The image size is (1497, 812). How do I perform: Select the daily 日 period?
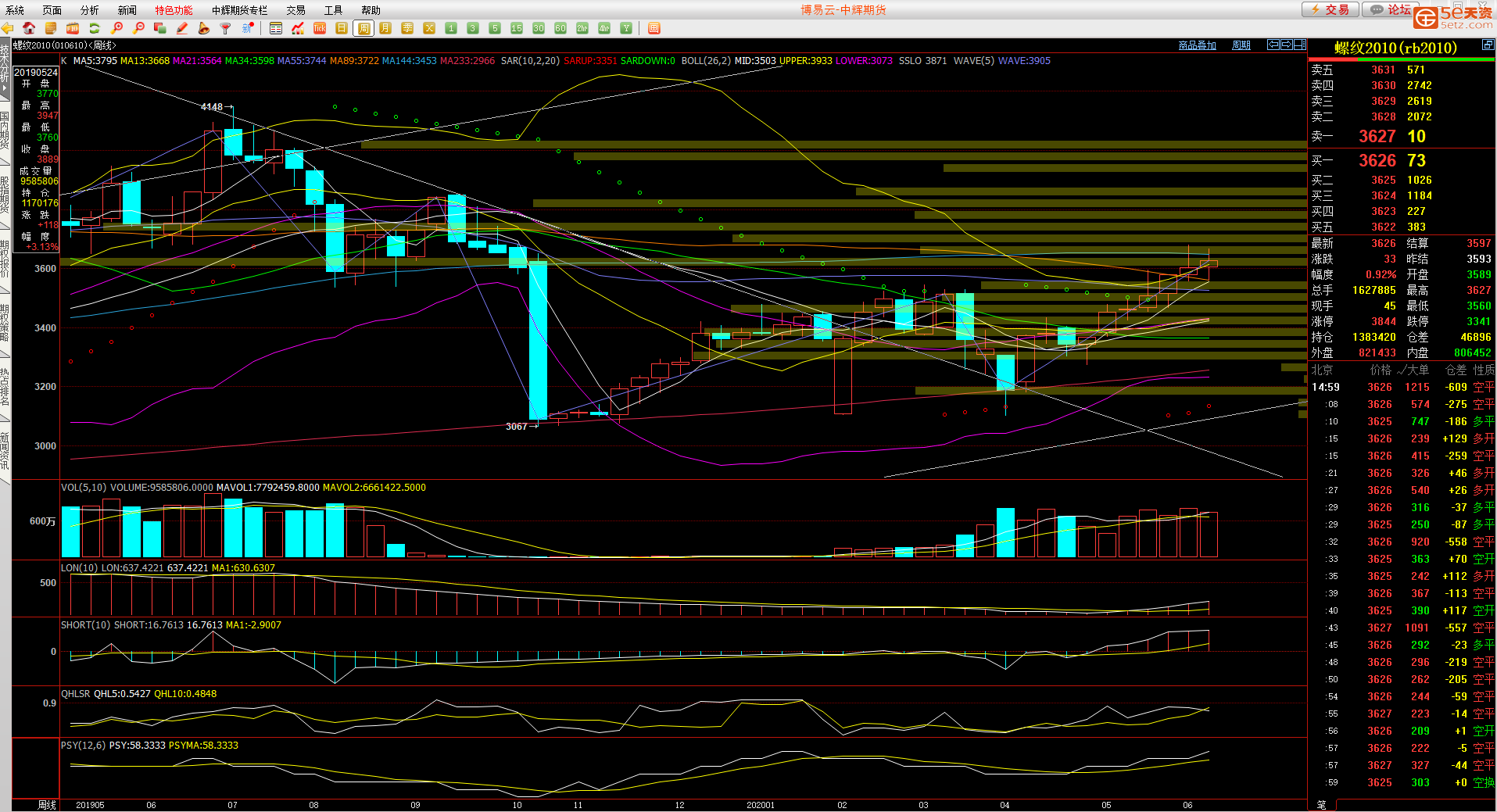click(342, 28)
